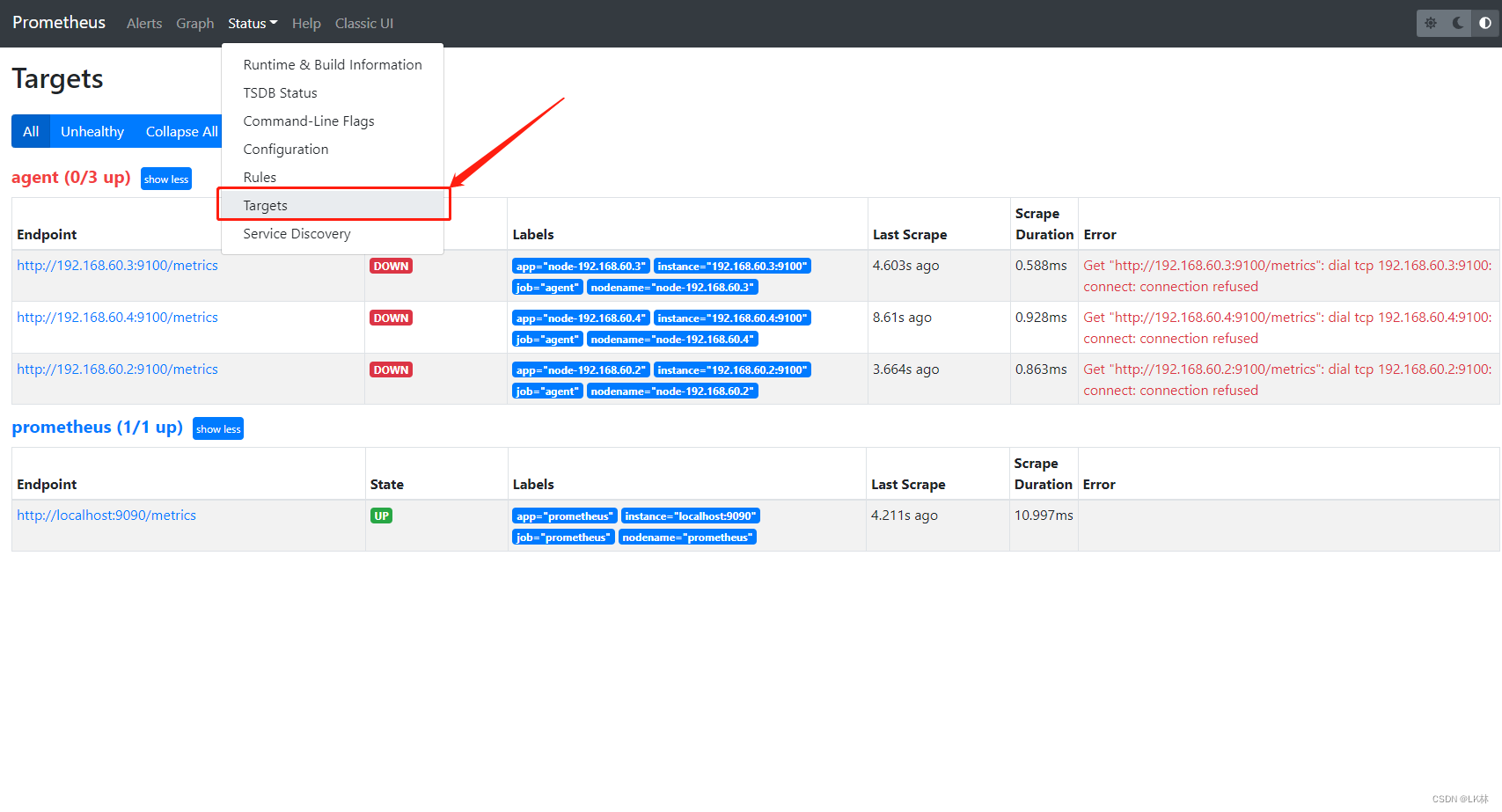Open Rules from Status menu
The image size is (1502, 812).
[333, 178]
